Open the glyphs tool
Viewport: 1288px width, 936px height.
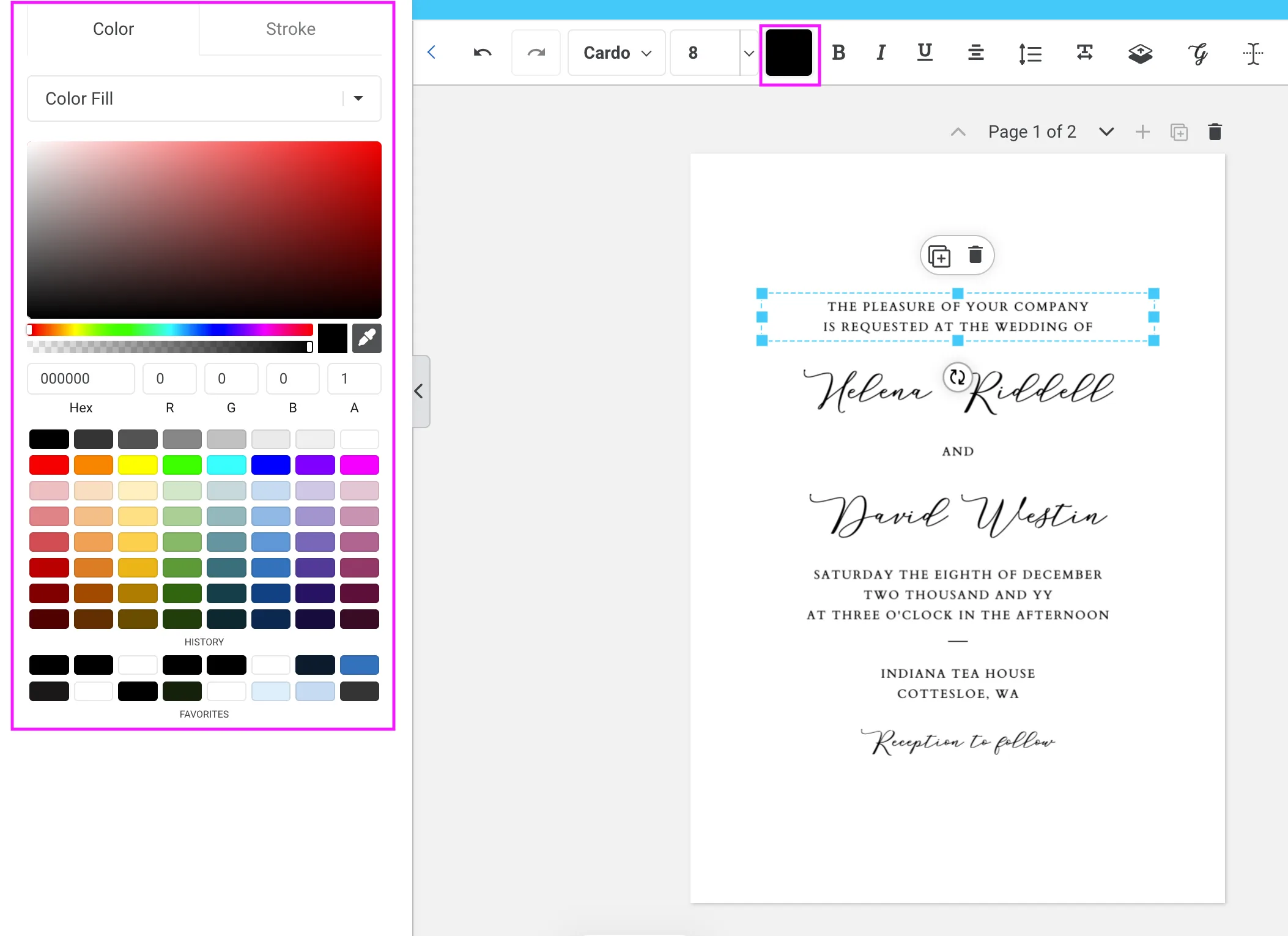tap(1197, 54)
